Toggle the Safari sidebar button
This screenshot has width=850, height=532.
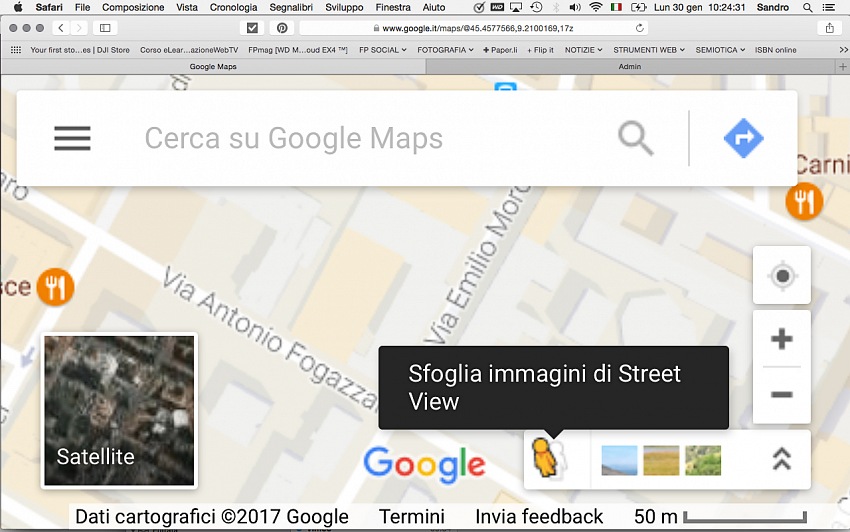click(105, 28)
